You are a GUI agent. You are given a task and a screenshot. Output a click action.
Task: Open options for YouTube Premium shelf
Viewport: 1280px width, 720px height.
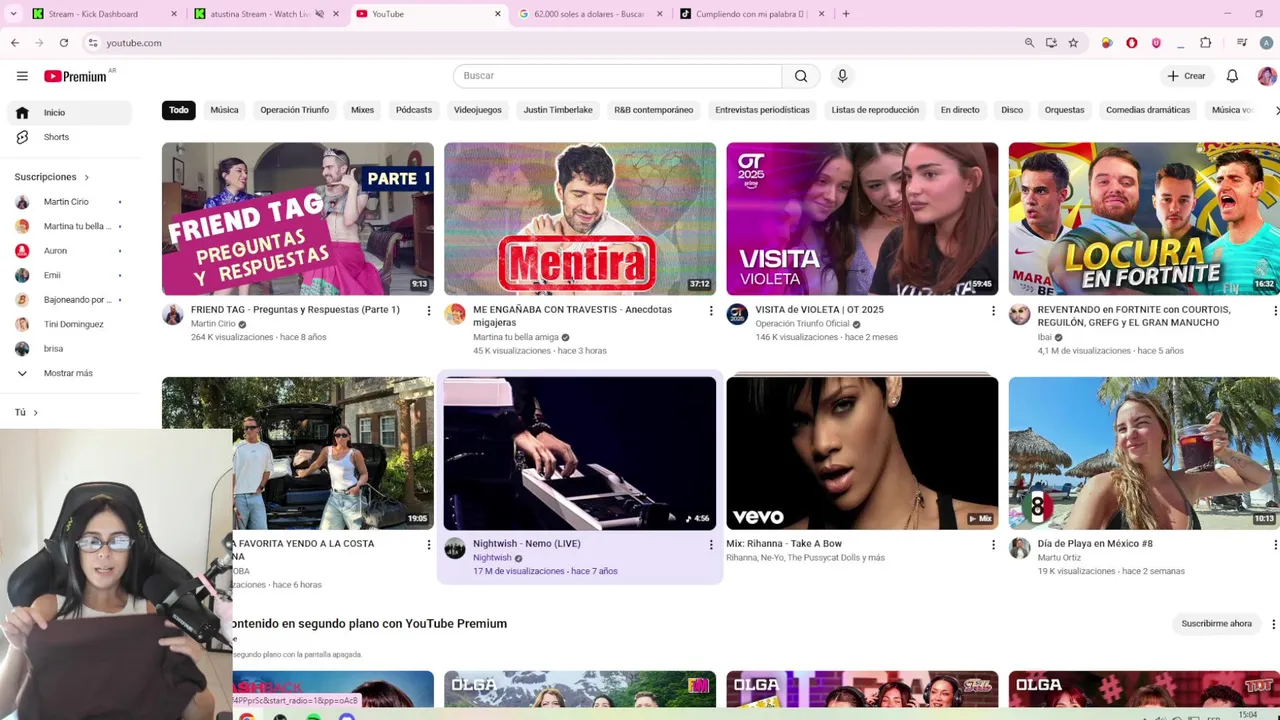coord(1273,624)
